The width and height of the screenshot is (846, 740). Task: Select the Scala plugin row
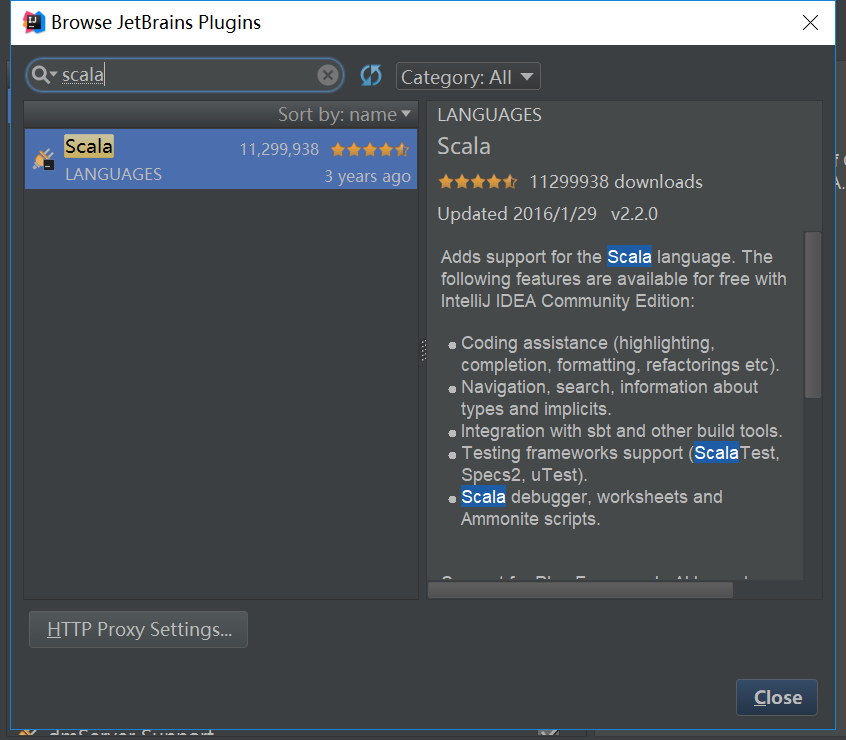click(221, 159)
